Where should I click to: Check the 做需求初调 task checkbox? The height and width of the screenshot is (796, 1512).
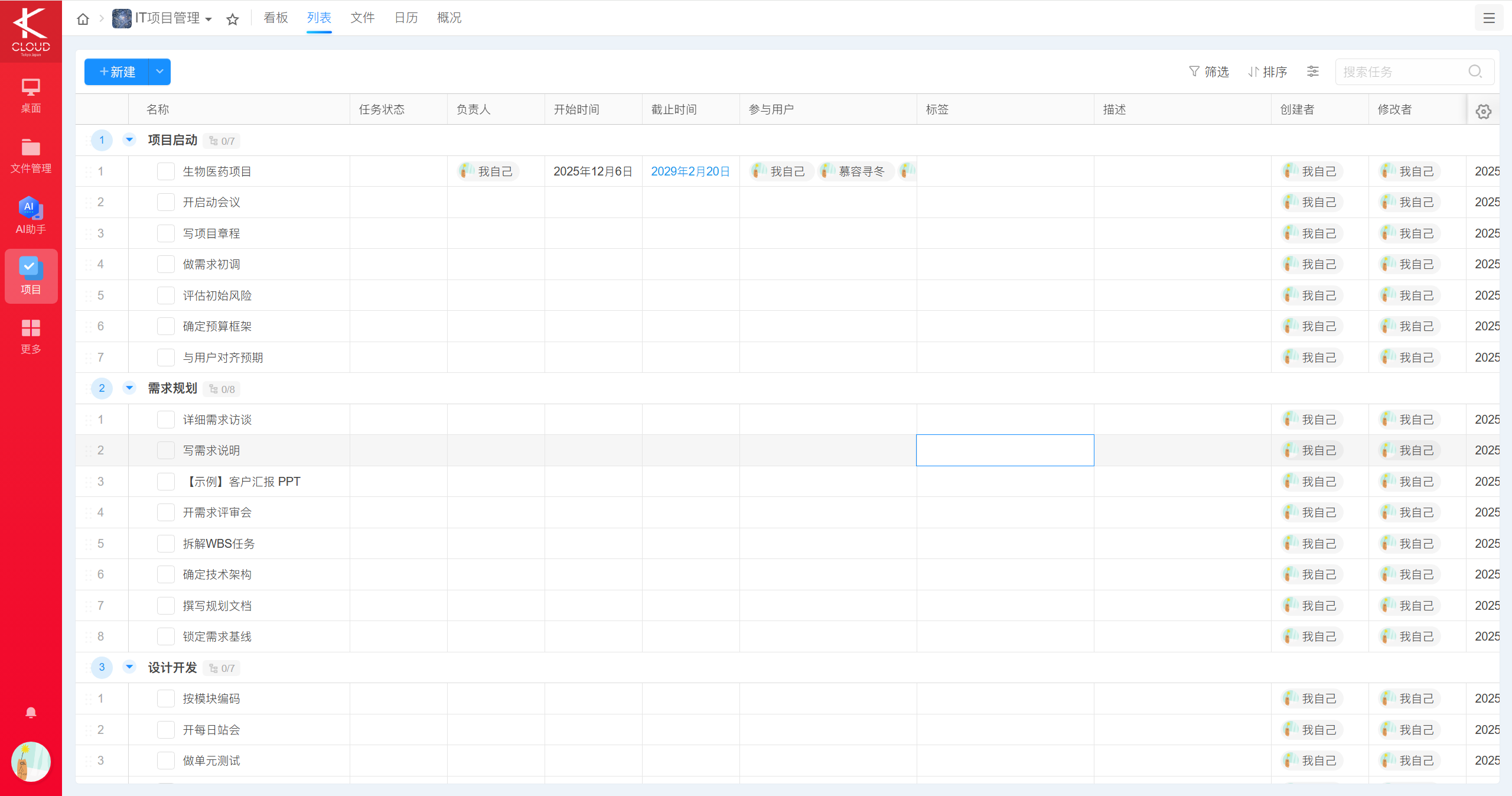[x=166, y=264]
